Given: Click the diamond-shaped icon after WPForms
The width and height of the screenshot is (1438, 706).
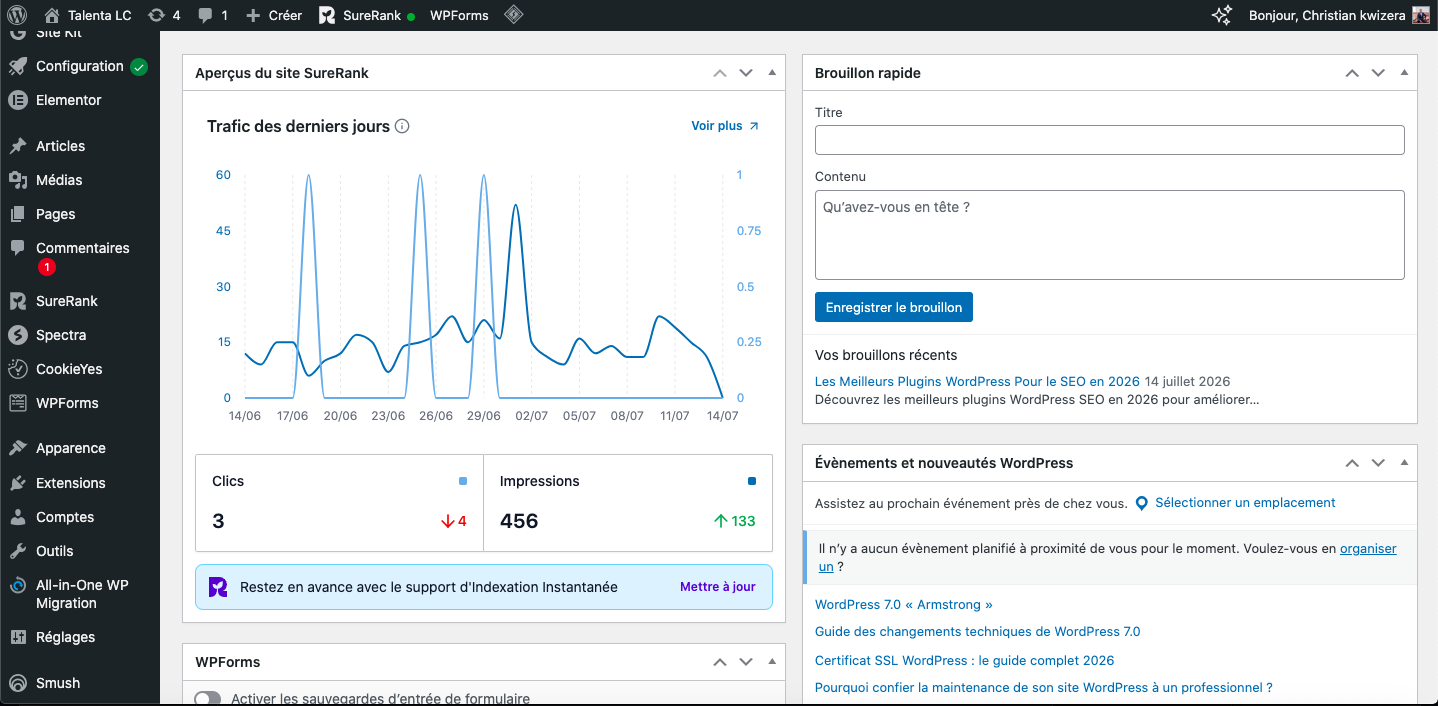Looking at the screenshot, I should click(x=513, y=15).
